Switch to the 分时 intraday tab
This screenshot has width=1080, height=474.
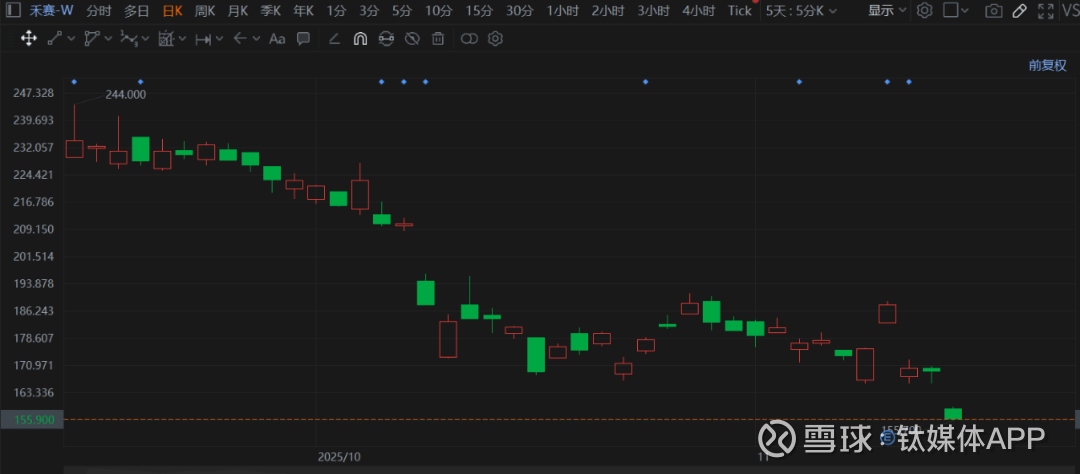99,10
